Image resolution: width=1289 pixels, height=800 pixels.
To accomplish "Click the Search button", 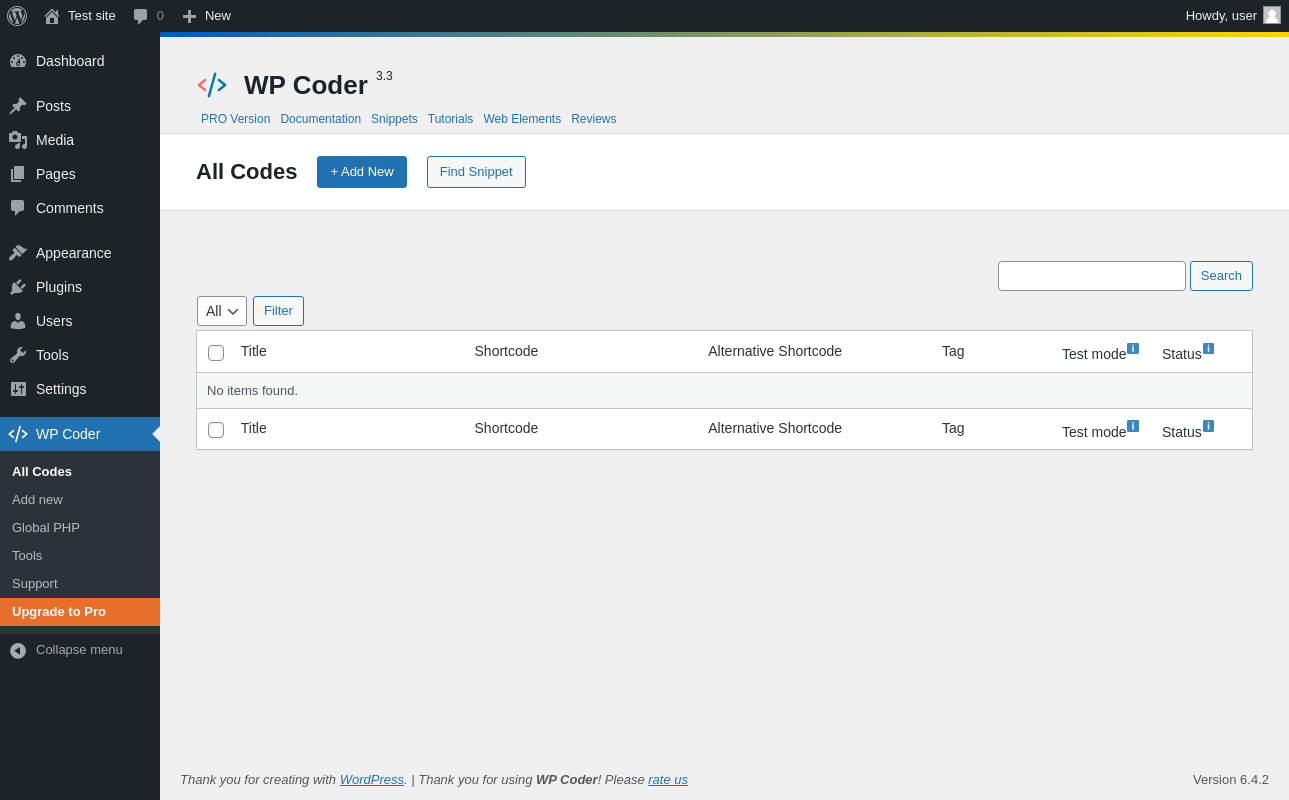I will click(x=1221, y=276).
